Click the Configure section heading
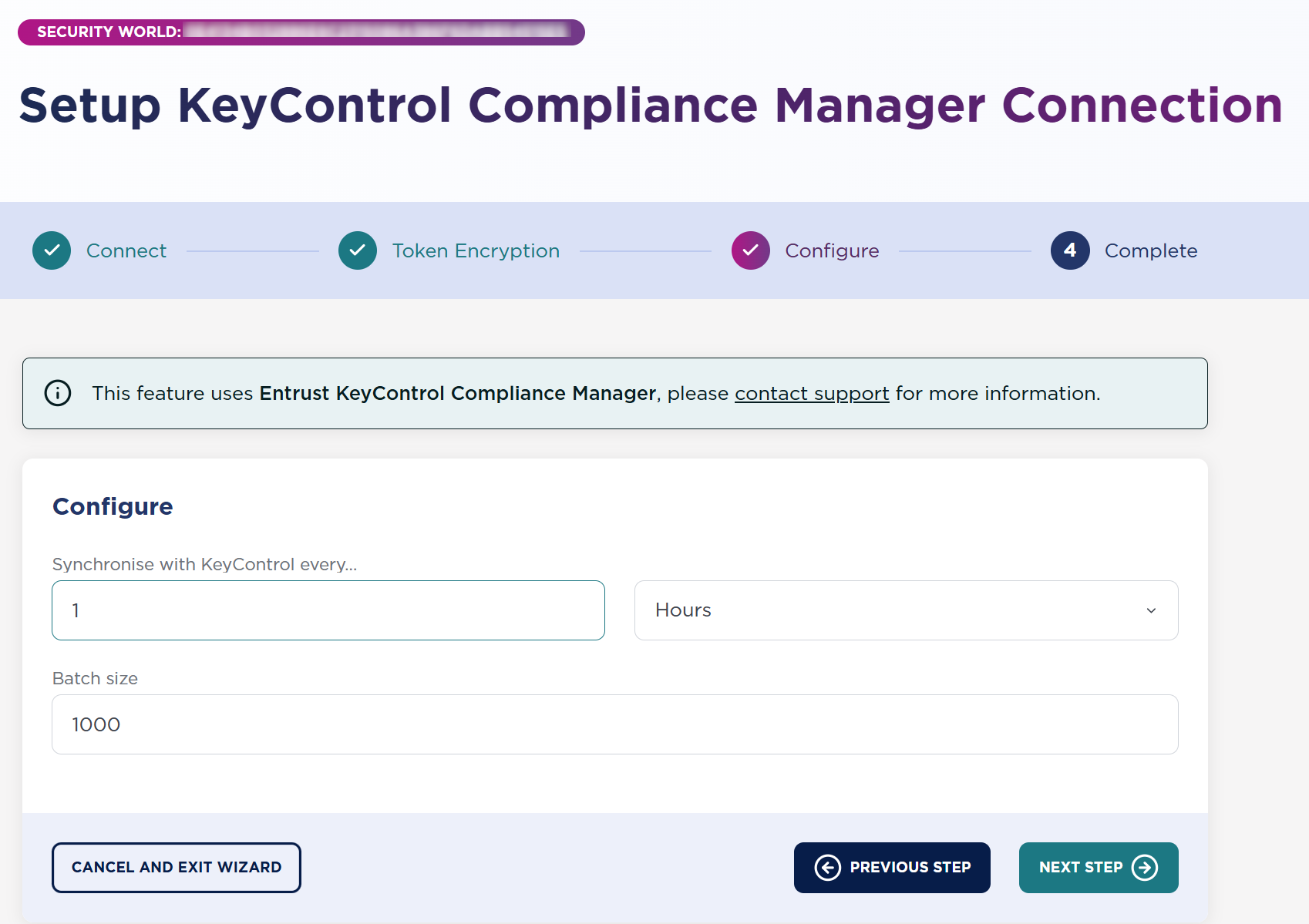 (113, 506)
